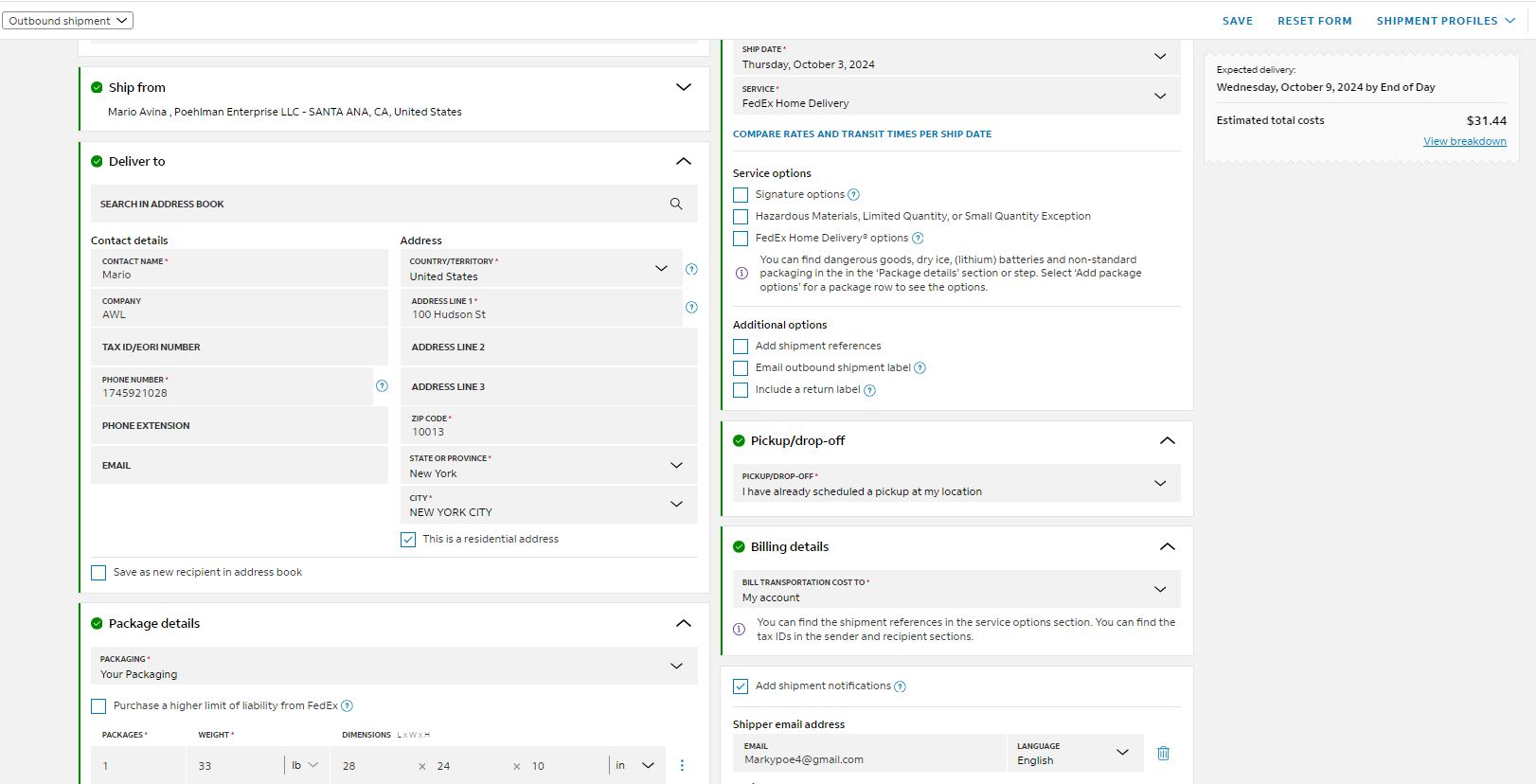Viewport: 1536px width, 784px height.
Task: Delete shipper email with trash icon
Action: 1163,753
